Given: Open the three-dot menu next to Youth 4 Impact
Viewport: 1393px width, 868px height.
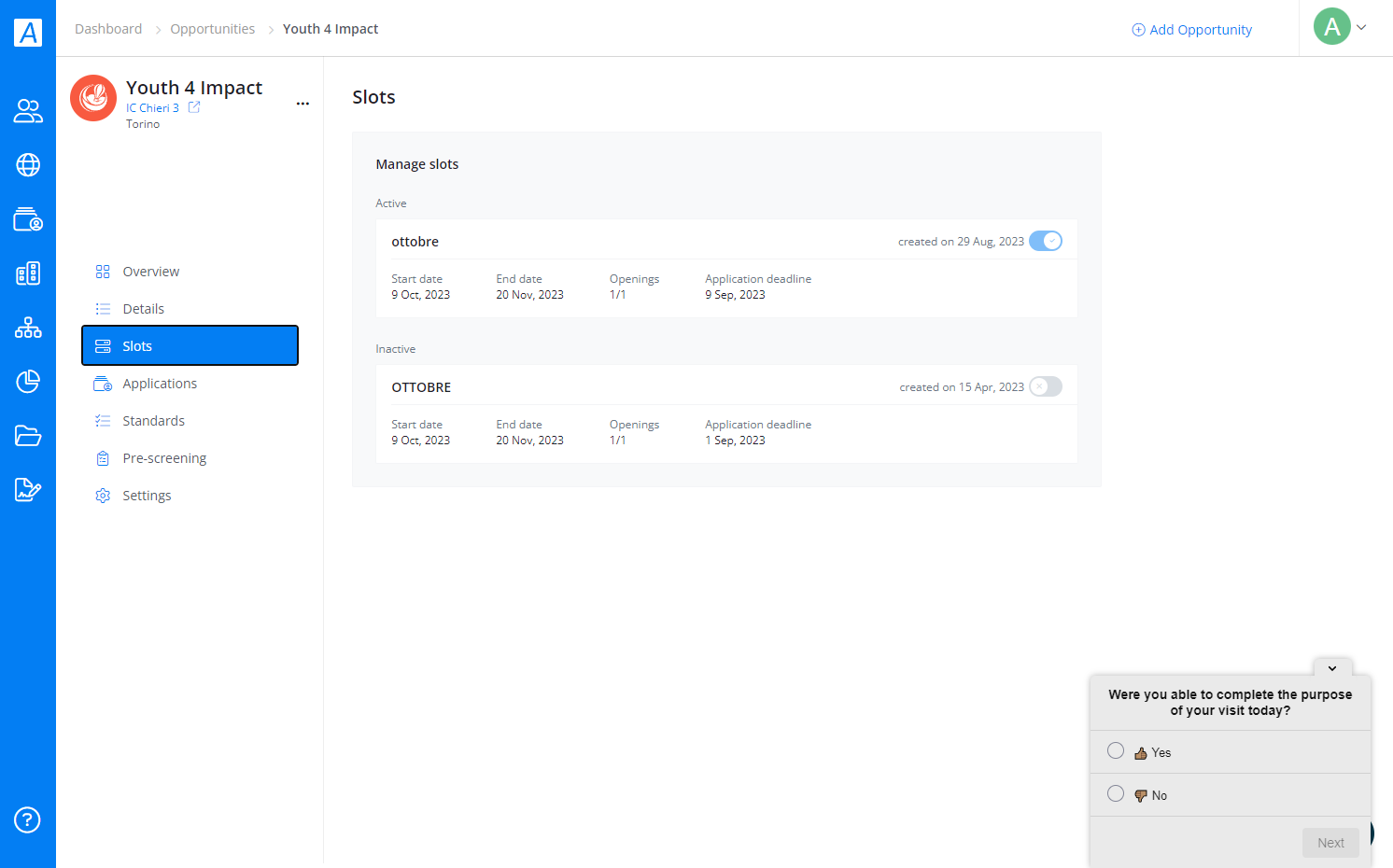Looking at the screenshot, I should pos(303,104).
